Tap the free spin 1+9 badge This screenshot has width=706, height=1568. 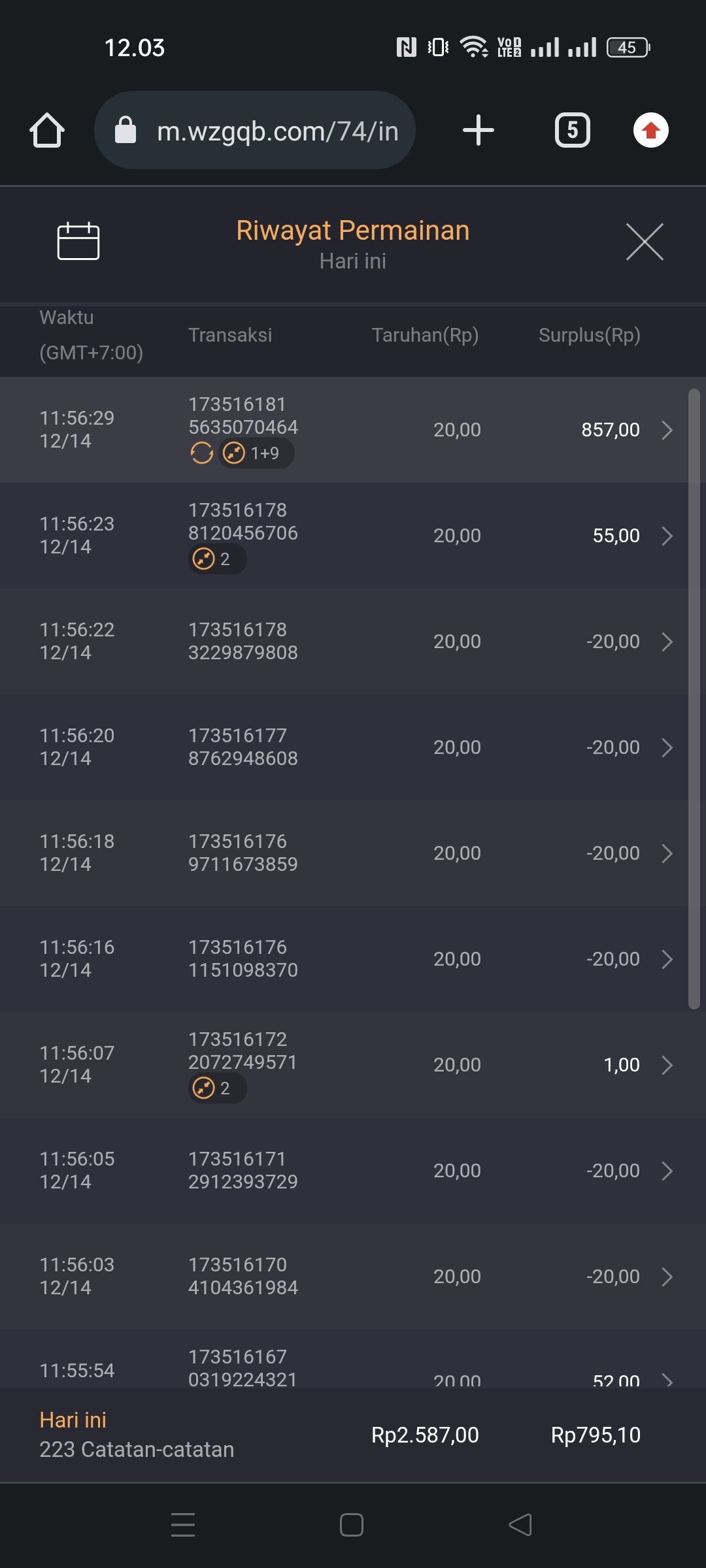coord(256,453)
